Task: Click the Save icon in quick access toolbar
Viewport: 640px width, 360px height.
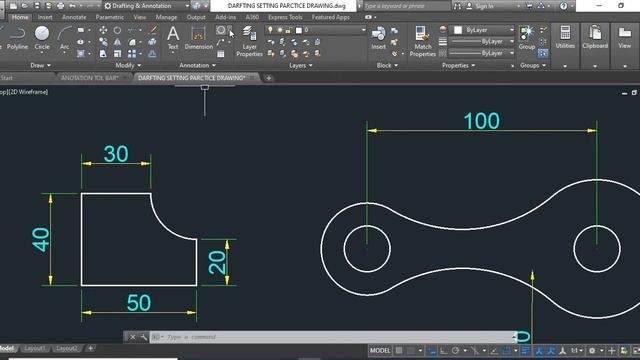Action: click(37, 6)
